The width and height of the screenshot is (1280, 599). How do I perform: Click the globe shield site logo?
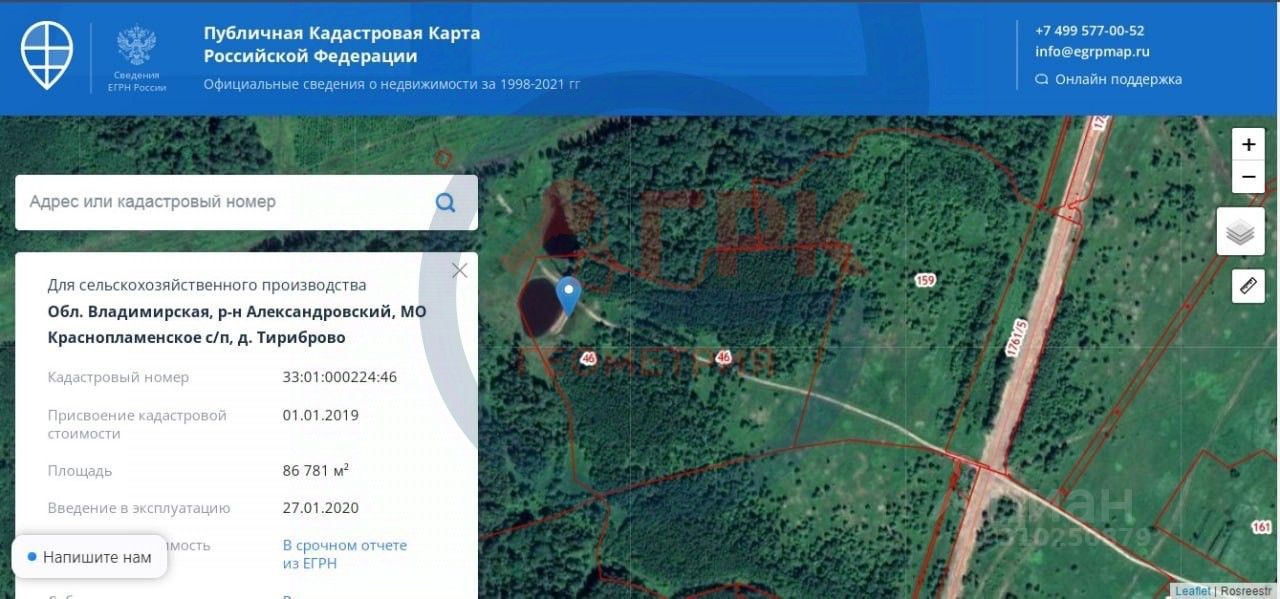47,55
